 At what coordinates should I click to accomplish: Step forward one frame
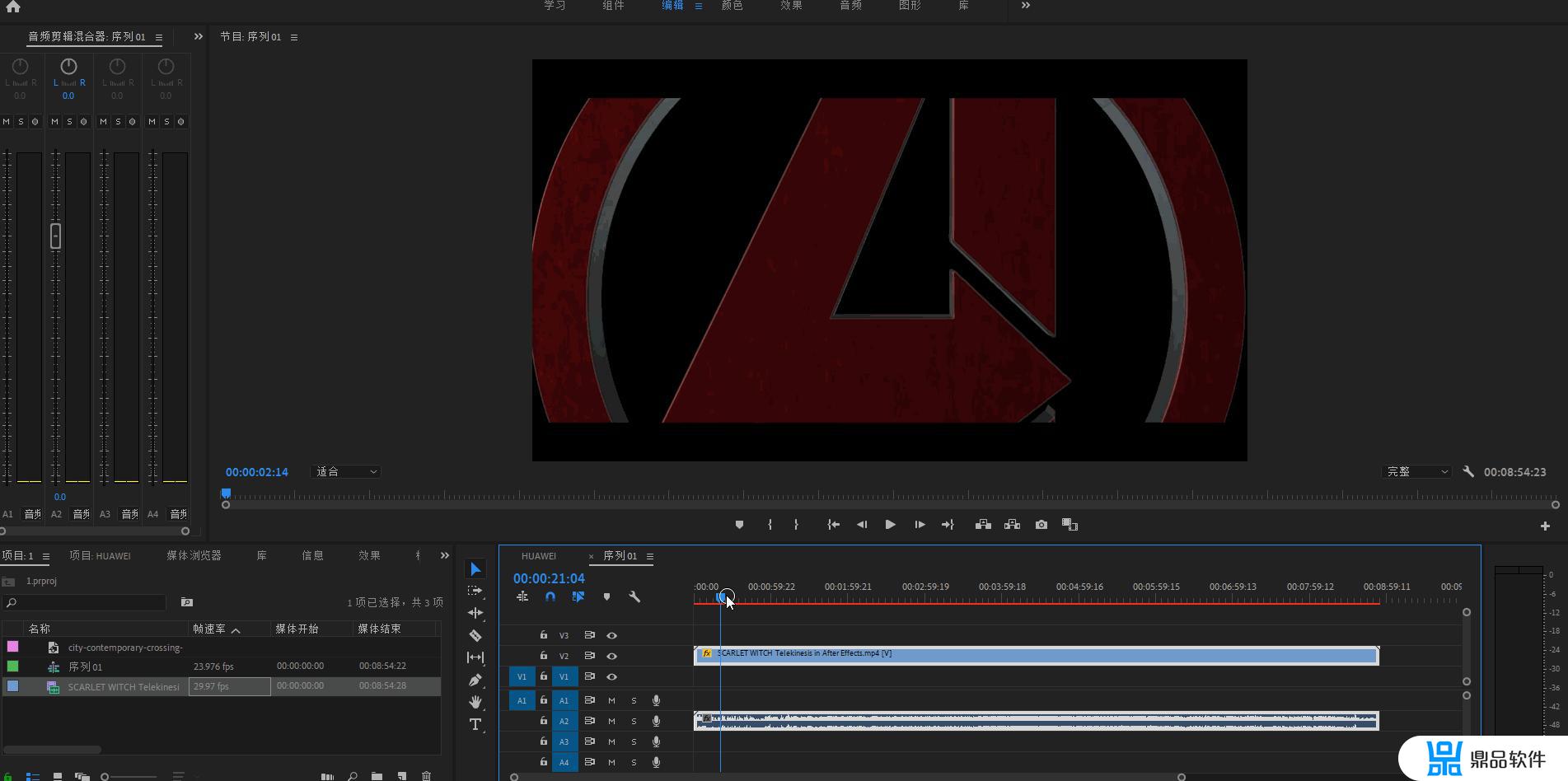(920, 525)
